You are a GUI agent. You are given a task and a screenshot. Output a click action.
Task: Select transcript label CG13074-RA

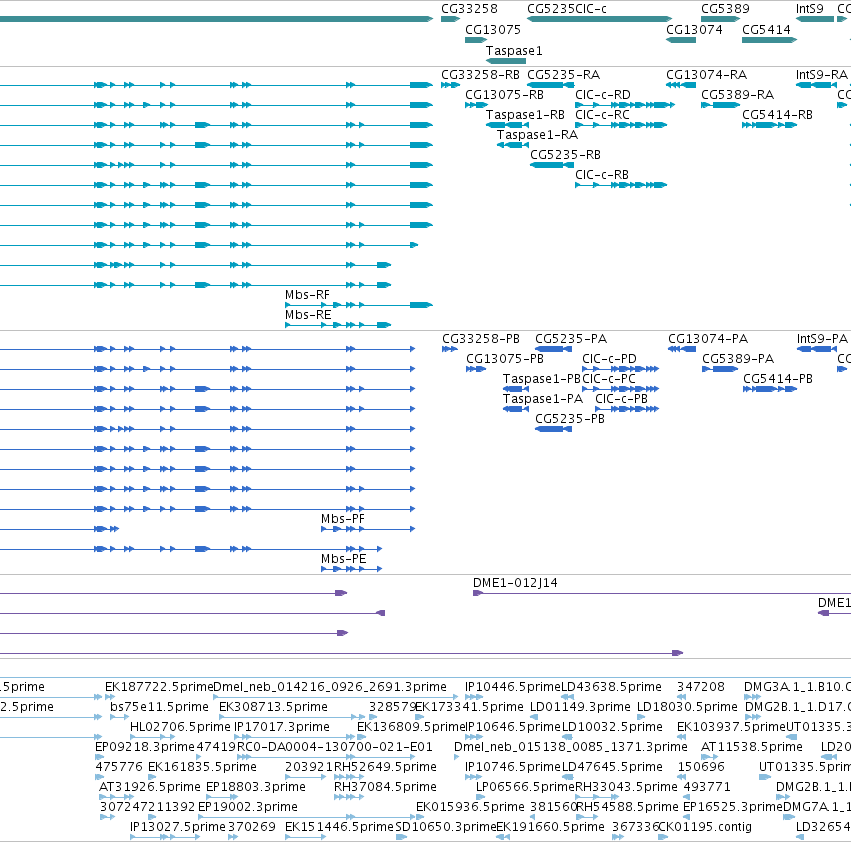(x=707, y=75)
